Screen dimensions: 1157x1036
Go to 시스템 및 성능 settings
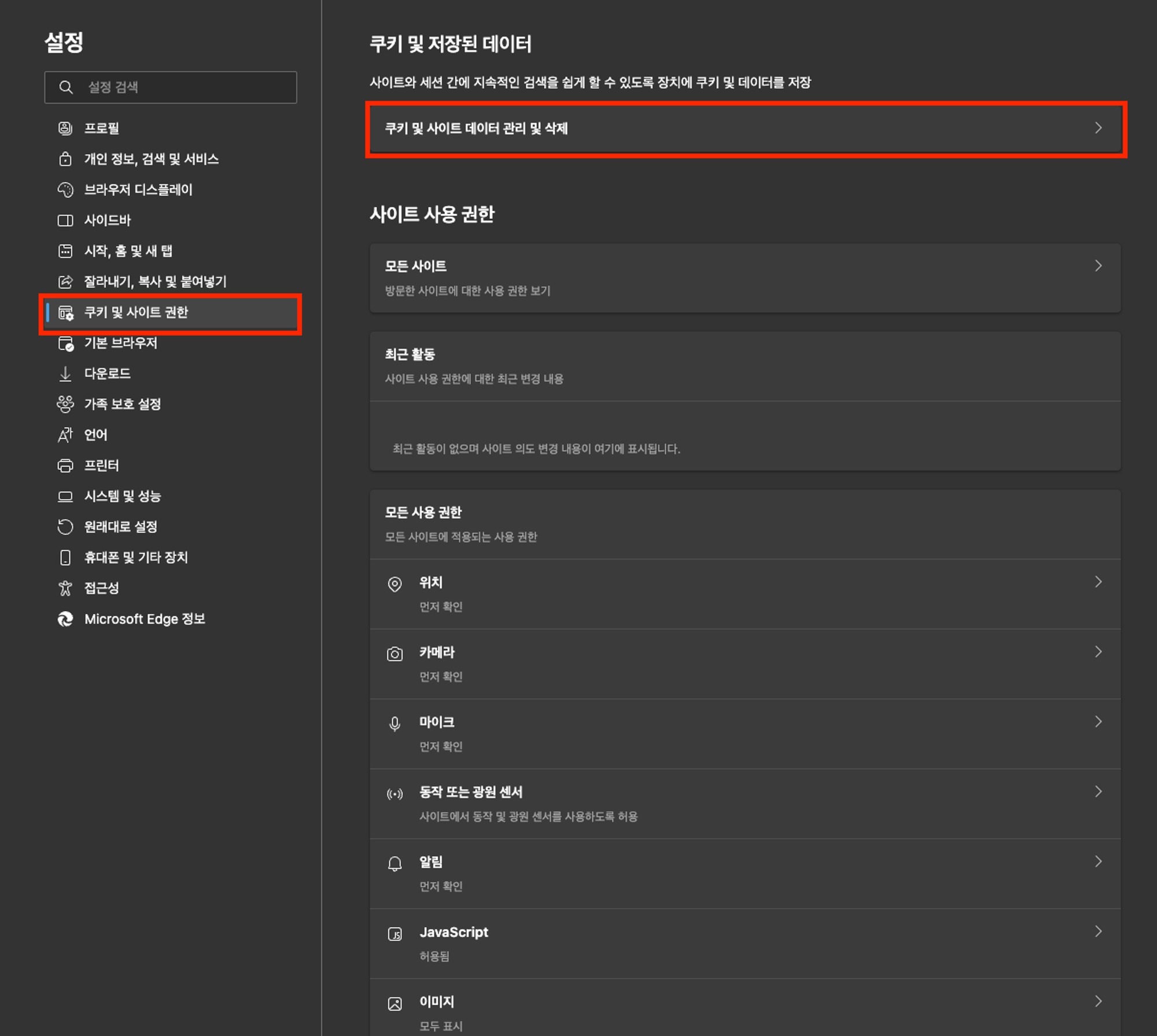pyautogui.click(x=122, y=496)
